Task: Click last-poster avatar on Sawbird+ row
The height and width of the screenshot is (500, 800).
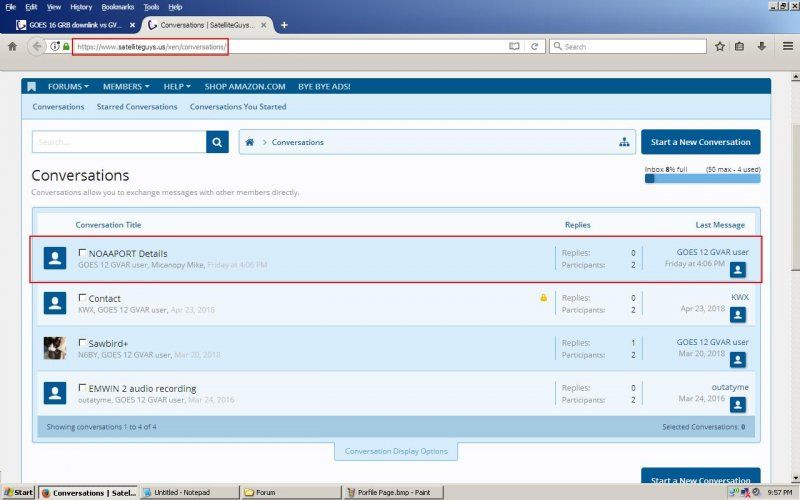Action: [x=738, y=360]
